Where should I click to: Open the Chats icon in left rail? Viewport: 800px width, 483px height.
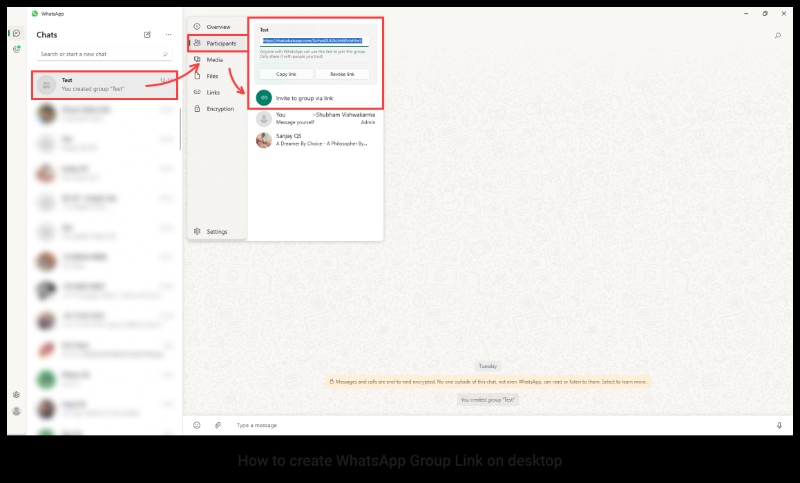pos(16,33)
